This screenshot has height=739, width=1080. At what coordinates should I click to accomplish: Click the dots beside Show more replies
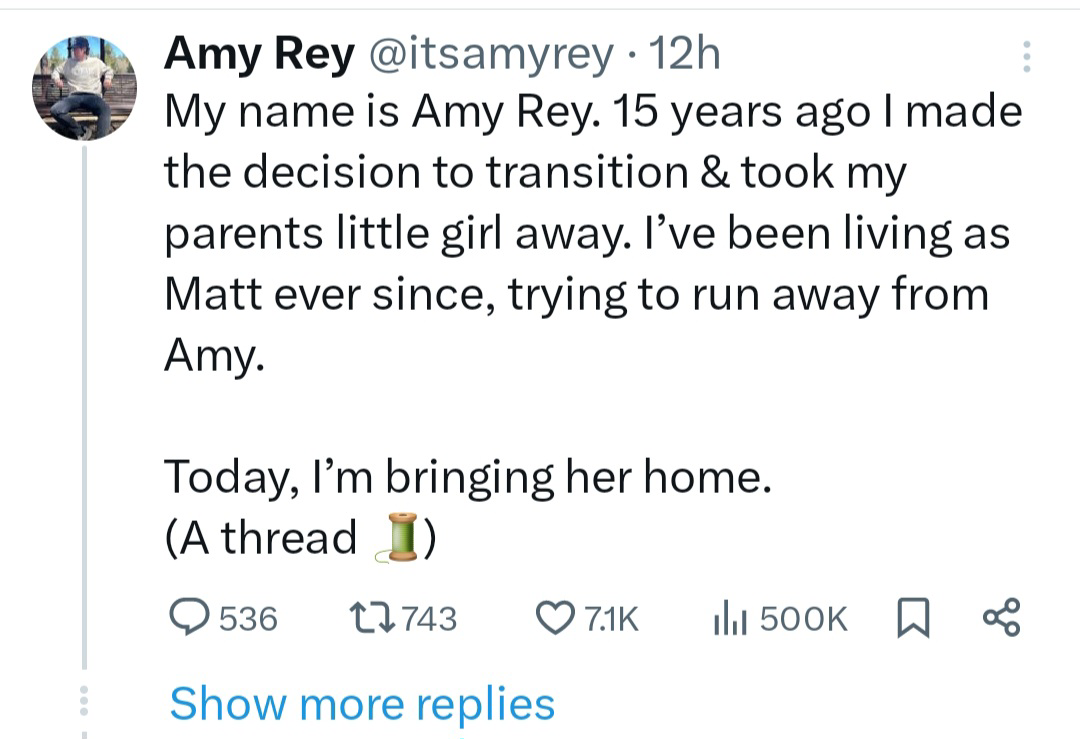[83, 702]
